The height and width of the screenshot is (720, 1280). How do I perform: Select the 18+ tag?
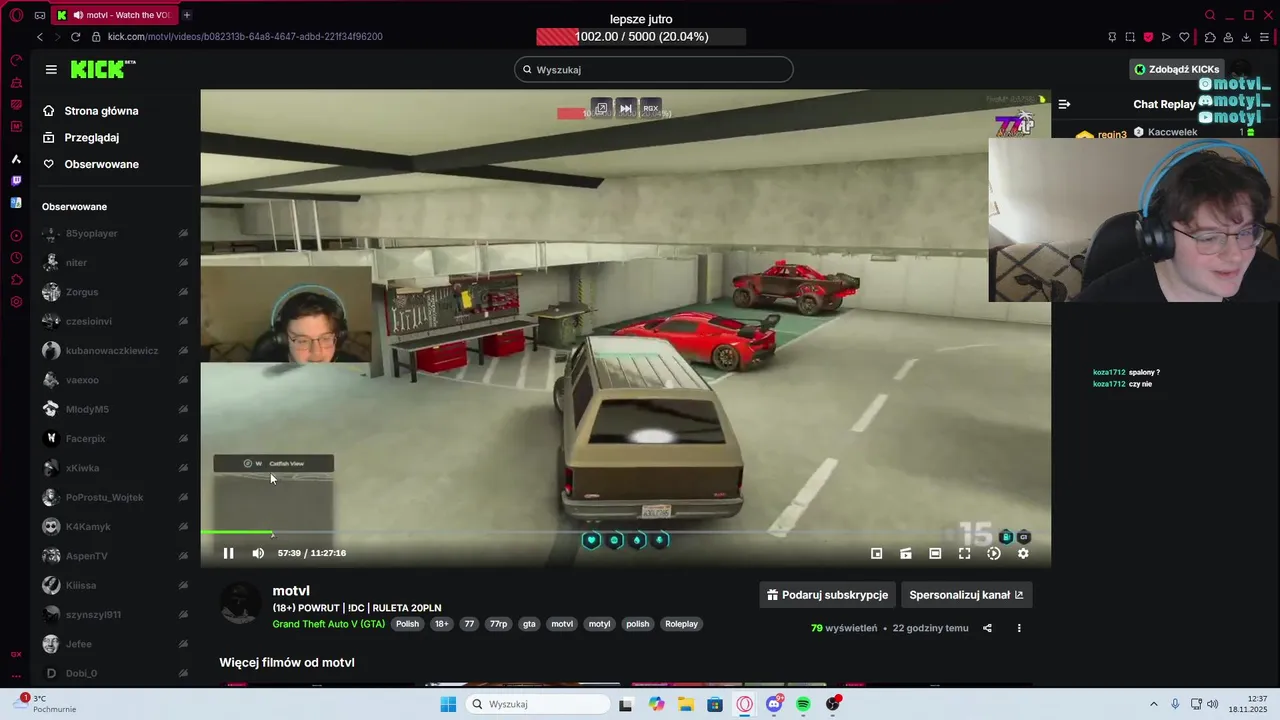click(441, 624)
